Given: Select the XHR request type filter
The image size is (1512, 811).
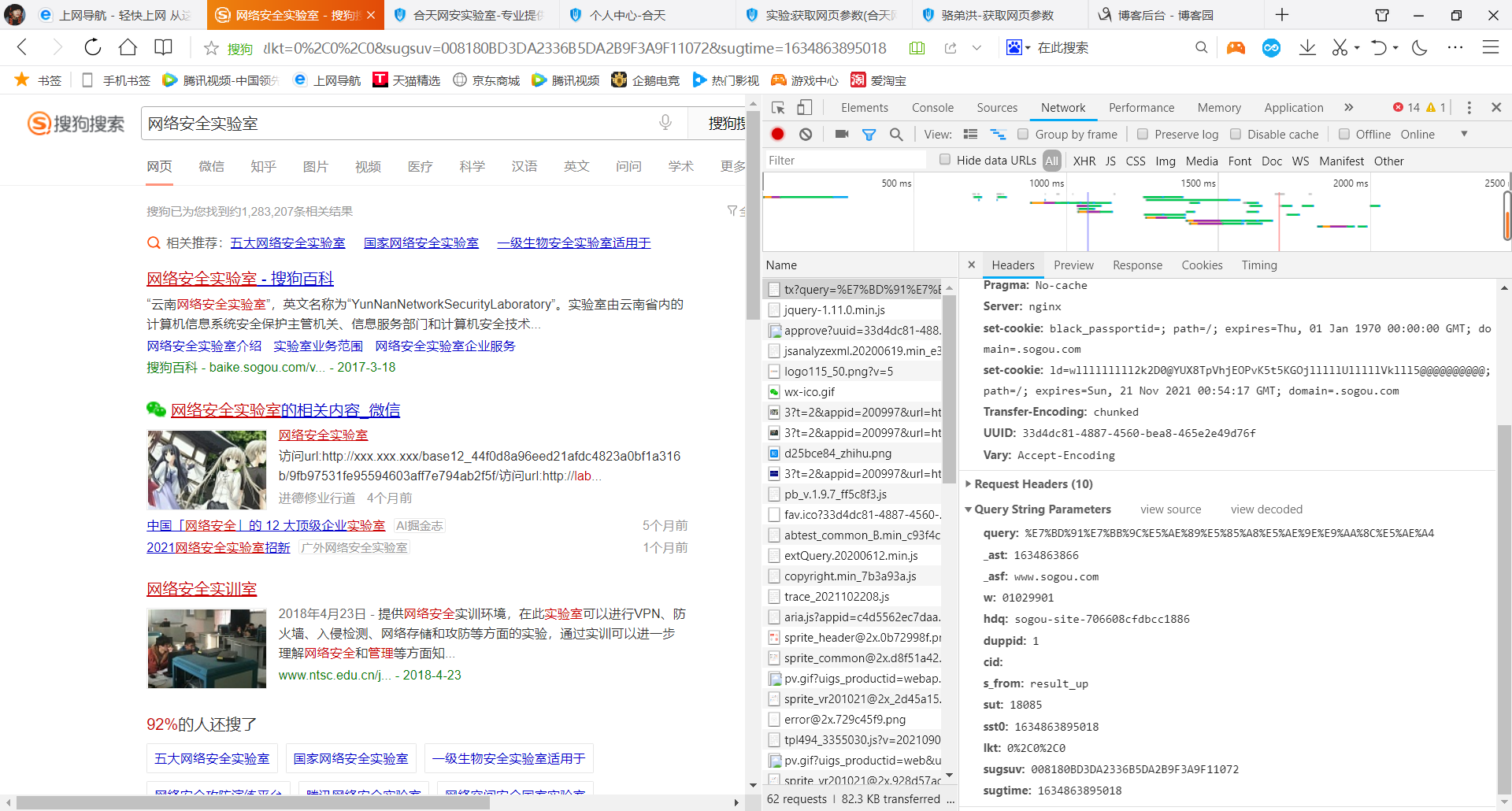Looking at the screenshot, I should 1084,161.
